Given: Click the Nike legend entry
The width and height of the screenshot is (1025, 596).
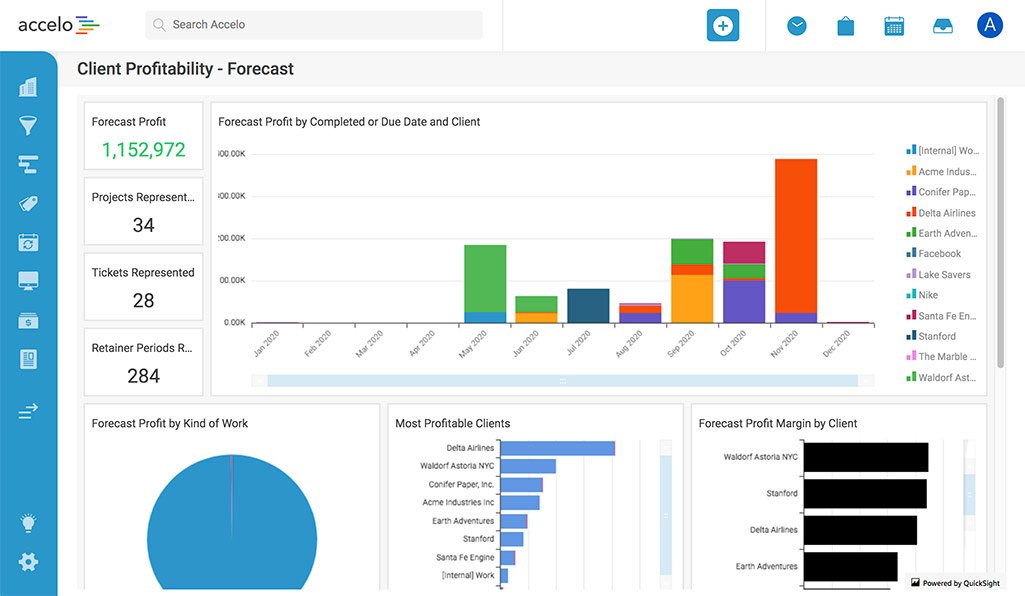Looking at the screenshot, I should coord(922,295).
